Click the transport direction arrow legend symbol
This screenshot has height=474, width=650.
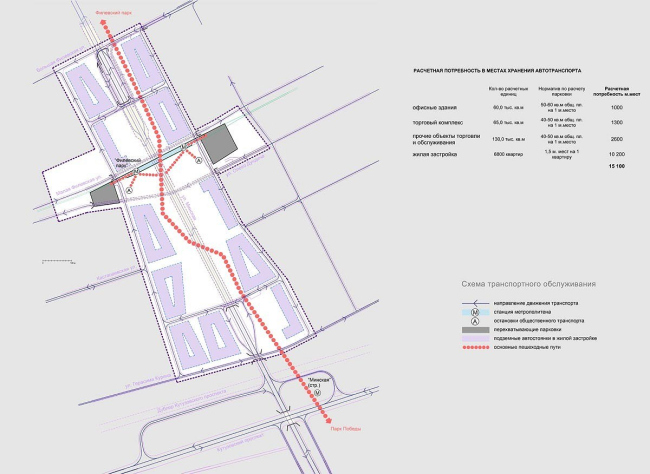(x=477, y=303)
